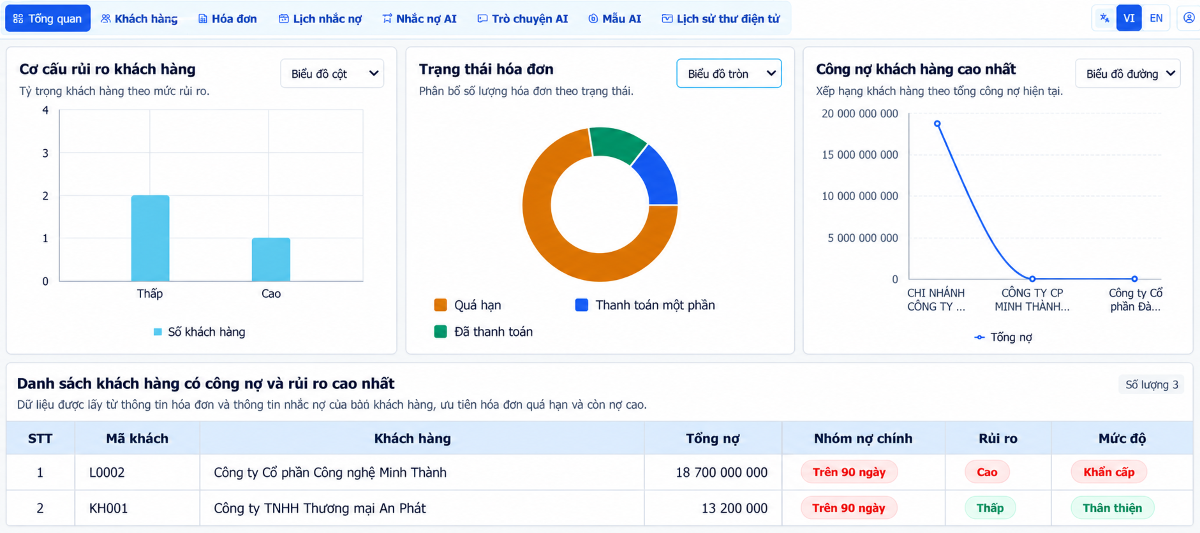The image size is (1200, 533).
Task: Click the 20 000 000 000 axis value
Action: [860, 113]
